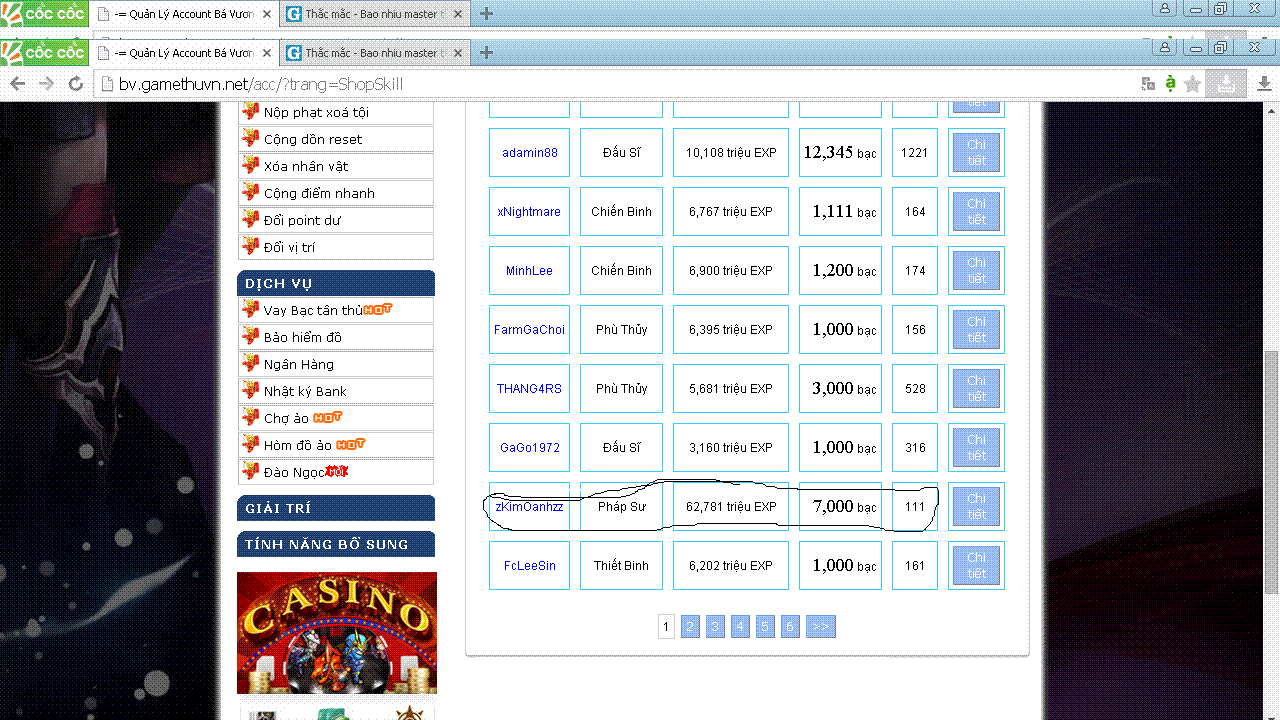Image resolution: width=1280 pixels, height=720 pixels.
Task: Go to page 3 in pagination
Action: point(715,627)
